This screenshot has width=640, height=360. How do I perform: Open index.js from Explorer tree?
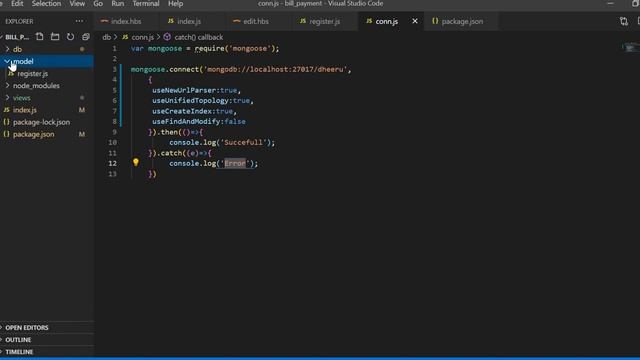(24, 110)
